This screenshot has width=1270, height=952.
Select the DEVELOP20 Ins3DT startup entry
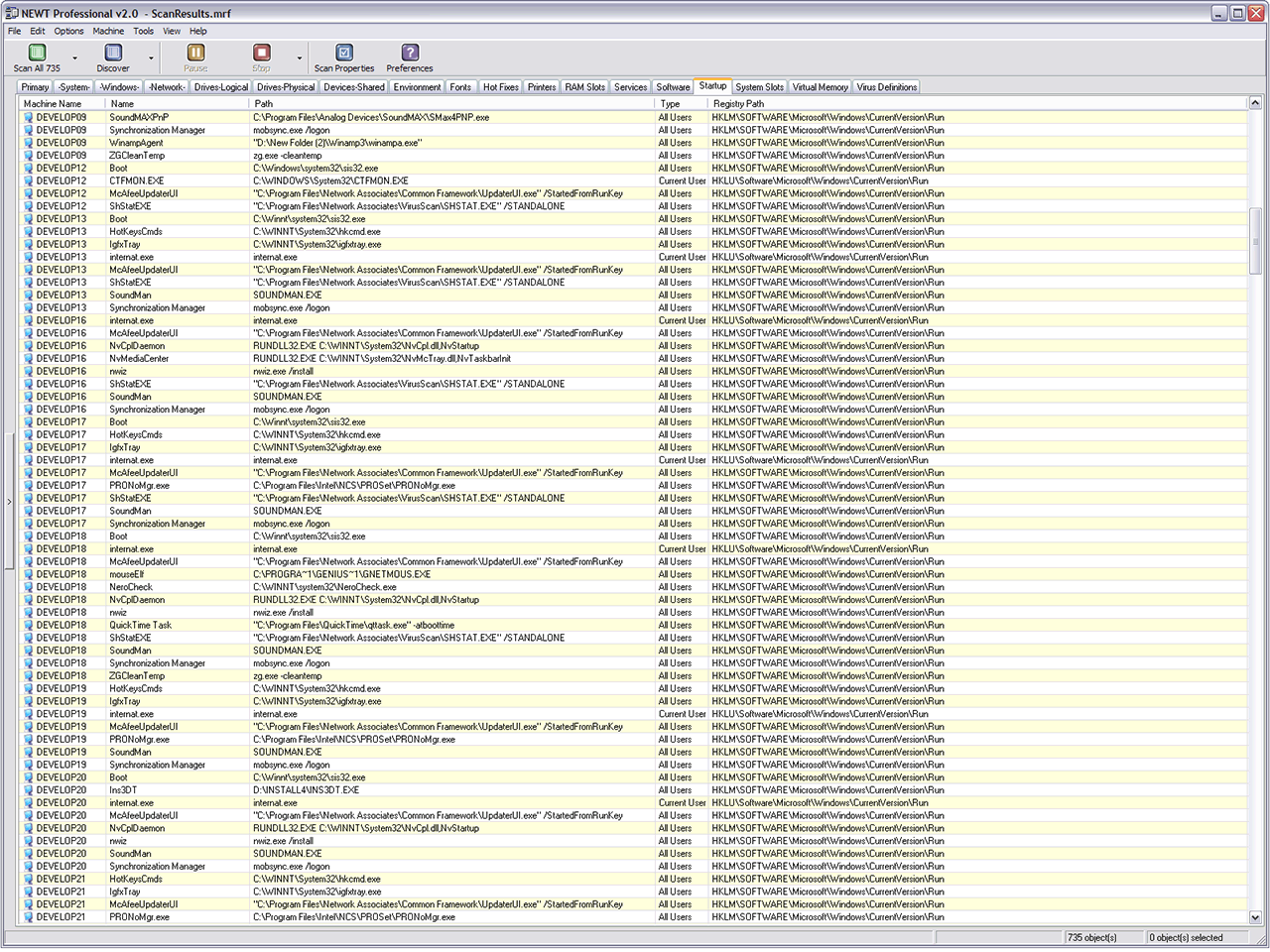tap(123, 790)
